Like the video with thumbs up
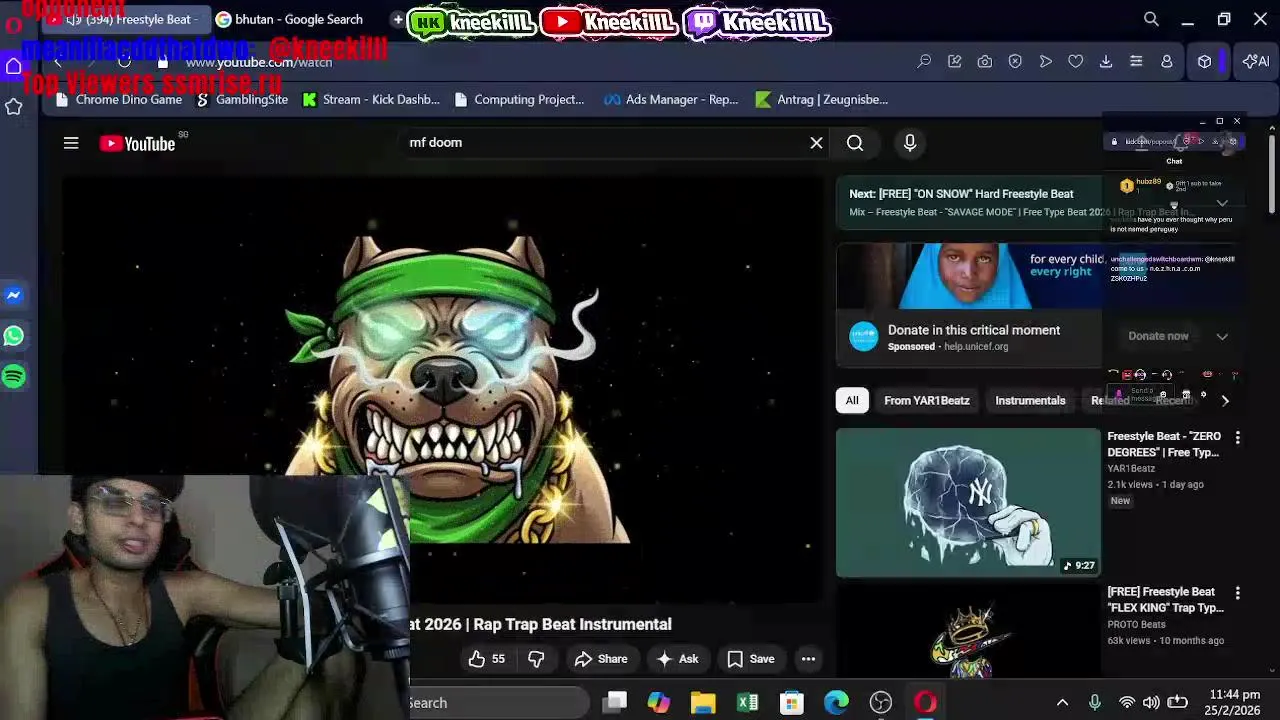 (x=487, y=659)
